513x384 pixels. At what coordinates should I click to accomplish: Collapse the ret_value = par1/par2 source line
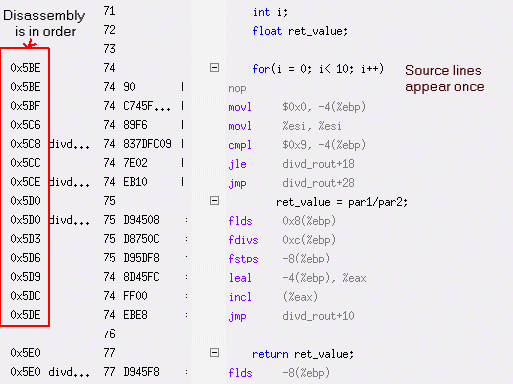coord(214,201)
